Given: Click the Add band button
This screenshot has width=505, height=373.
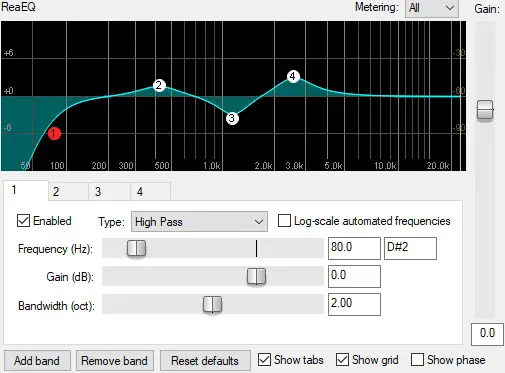Looking at the screenshot, I should click(x=37, y=361).
